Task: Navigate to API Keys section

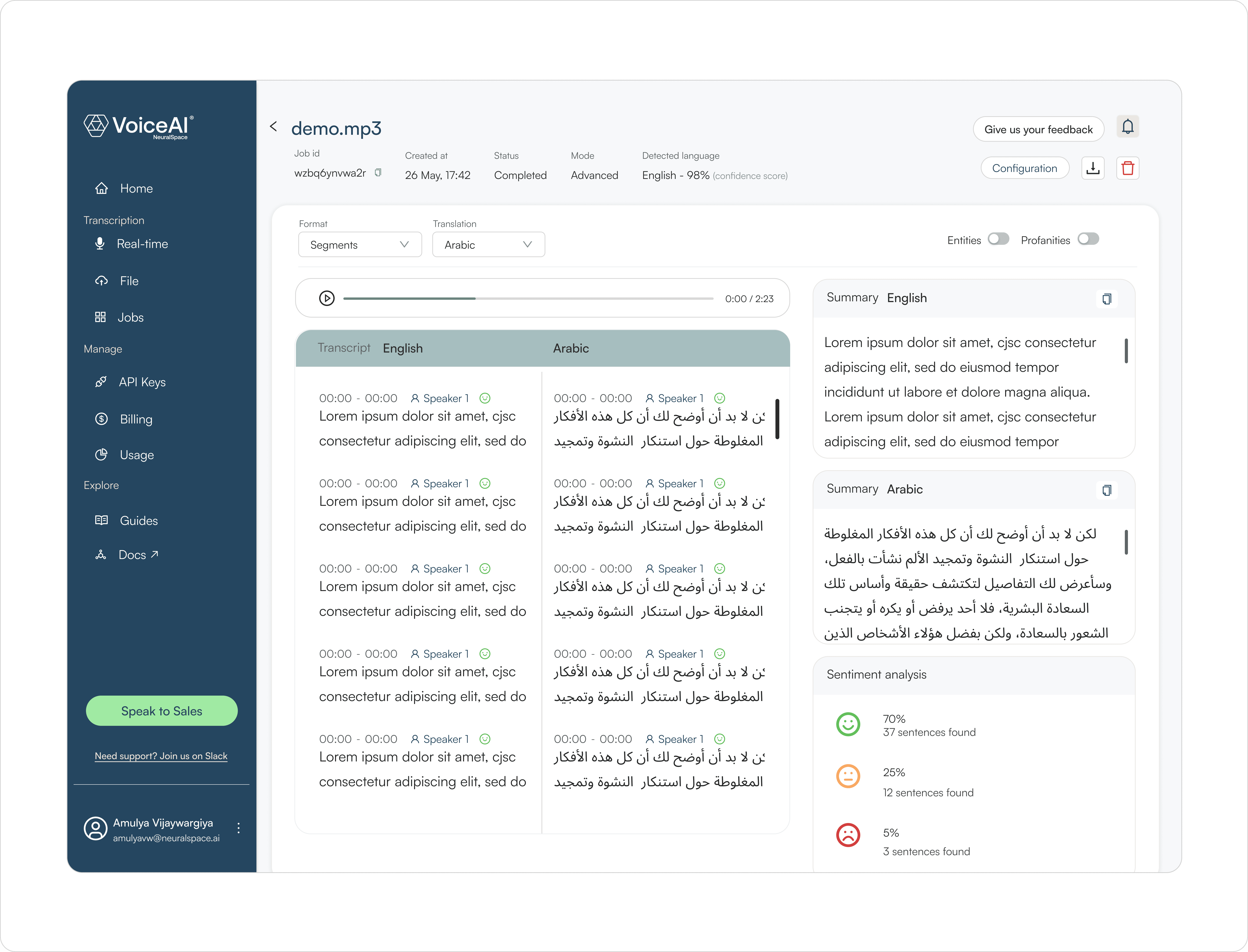Action: pos(142,382)
